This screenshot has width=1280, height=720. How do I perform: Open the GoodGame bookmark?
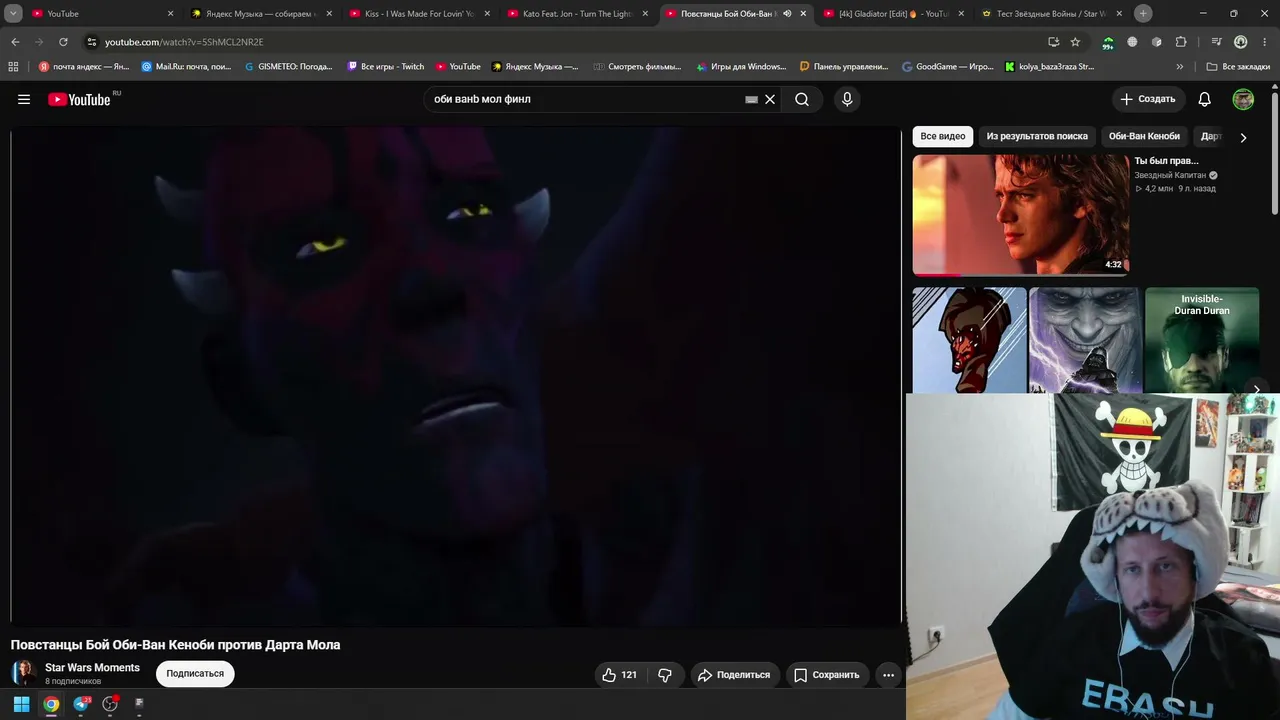coord(948,67)
